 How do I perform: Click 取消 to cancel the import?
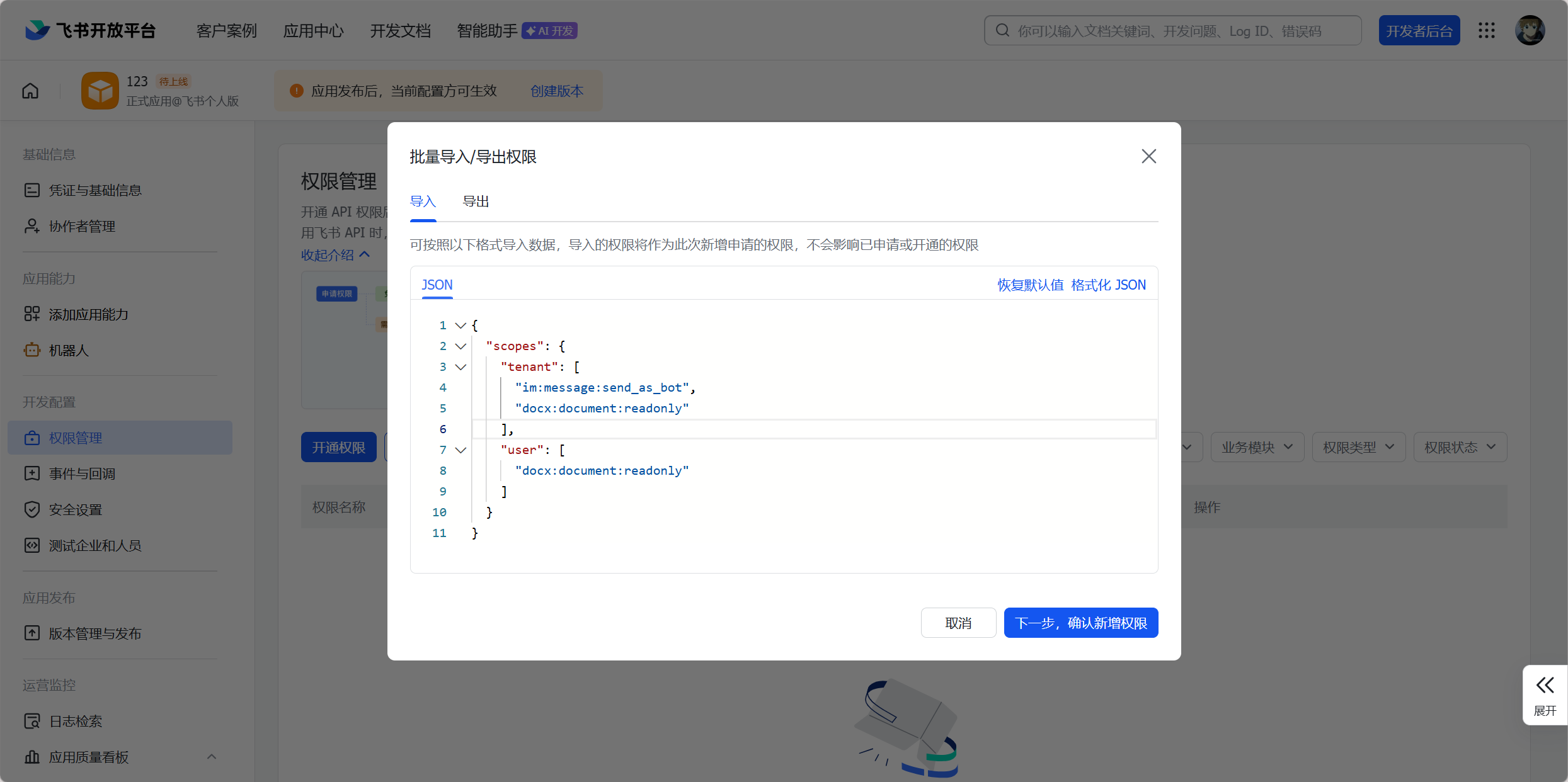click(x=958, y=623)
